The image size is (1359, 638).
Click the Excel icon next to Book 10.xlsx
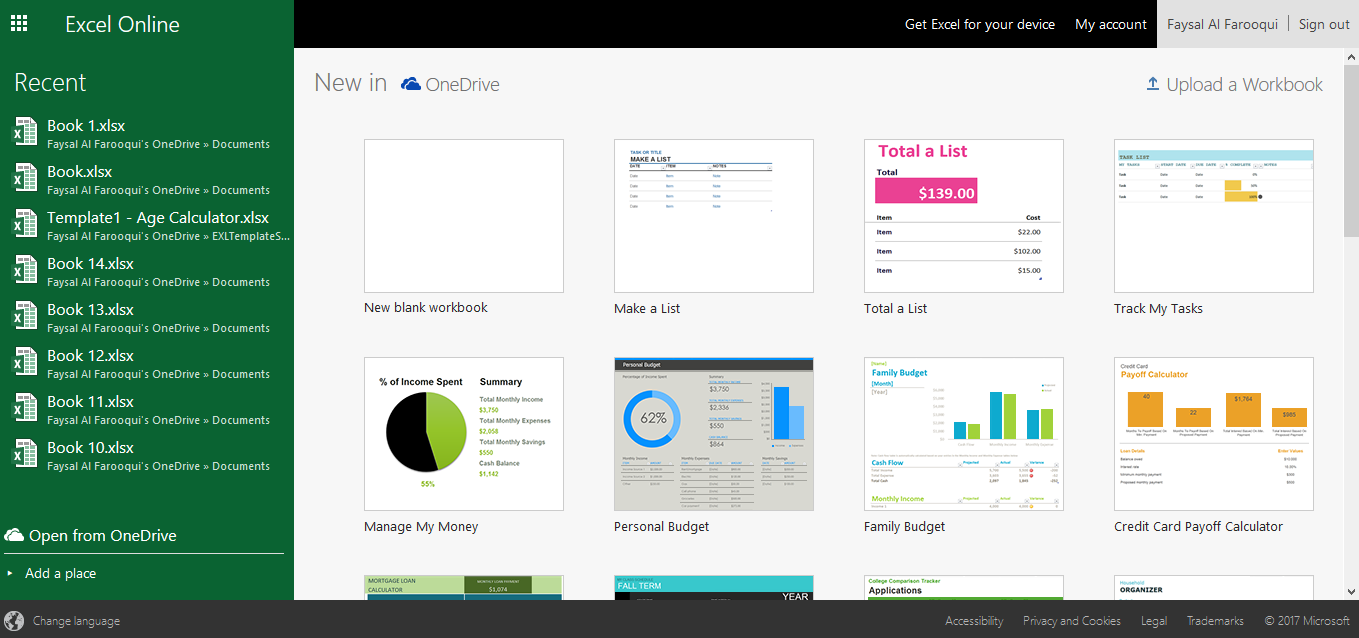[x=25, y=455]
